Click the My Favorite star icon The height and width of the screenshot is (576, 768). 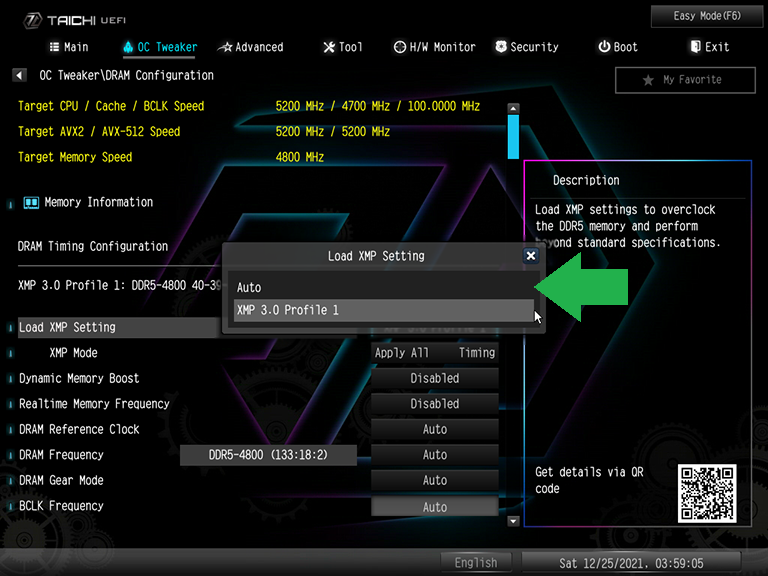click(648, 80)
